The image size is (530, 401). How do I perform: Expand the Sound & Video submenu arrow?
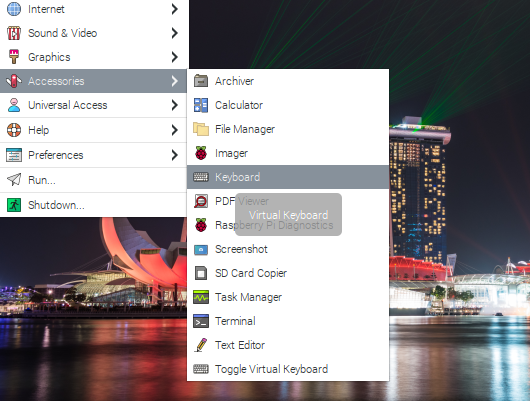click(x=174, y=33)
